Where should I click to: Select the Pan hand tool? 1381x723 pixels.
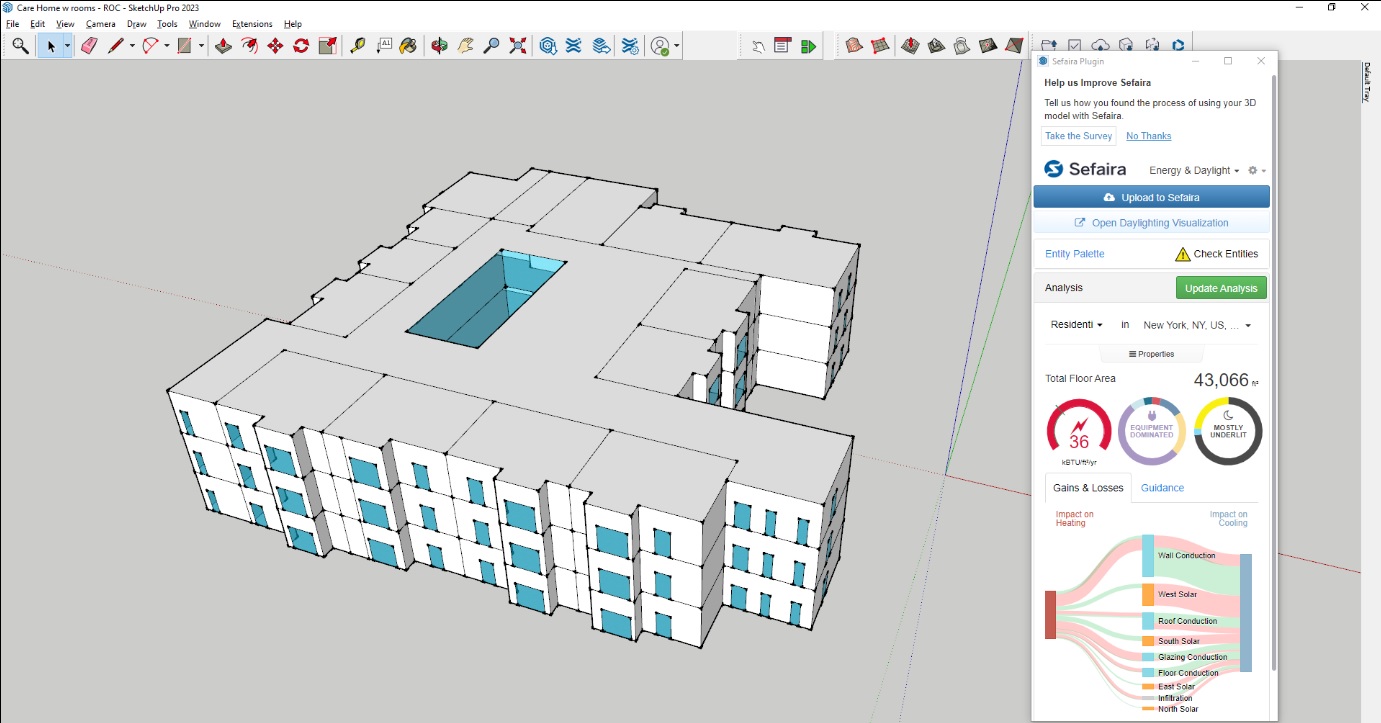click(465, 46)
